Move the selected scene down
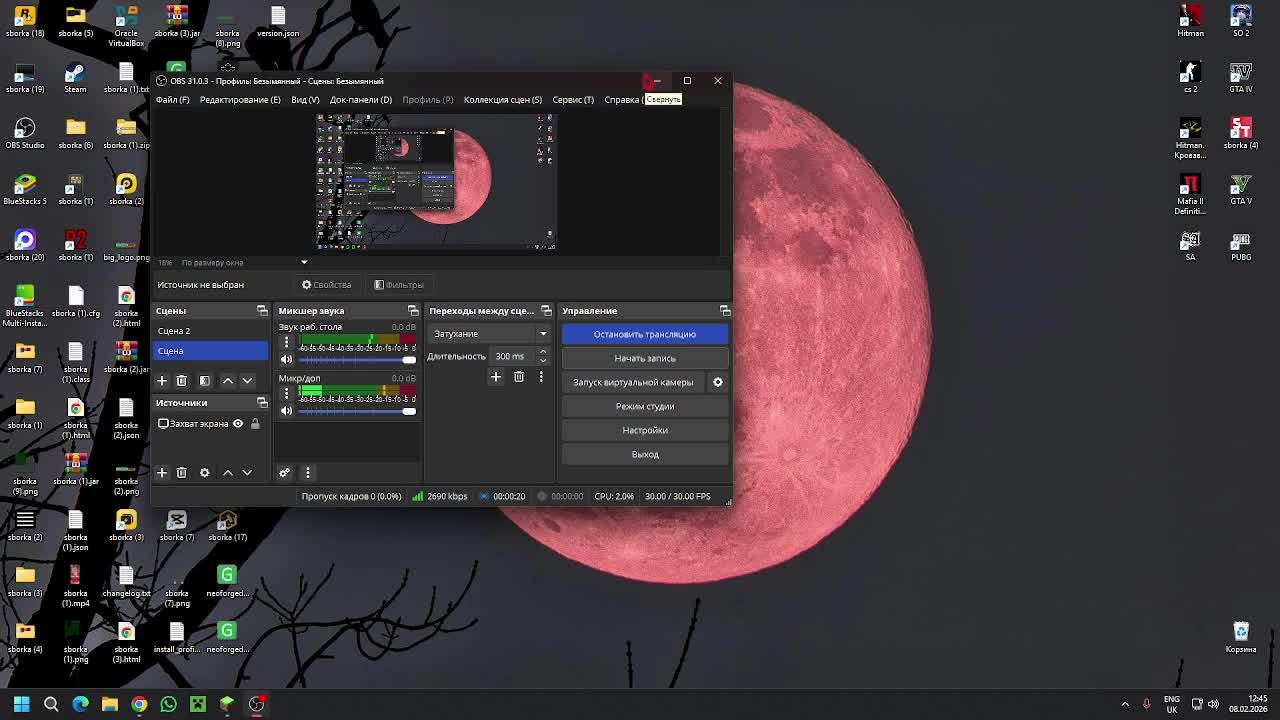The height and width of the screenshot is (720, 1280). [x=247, y=381]
